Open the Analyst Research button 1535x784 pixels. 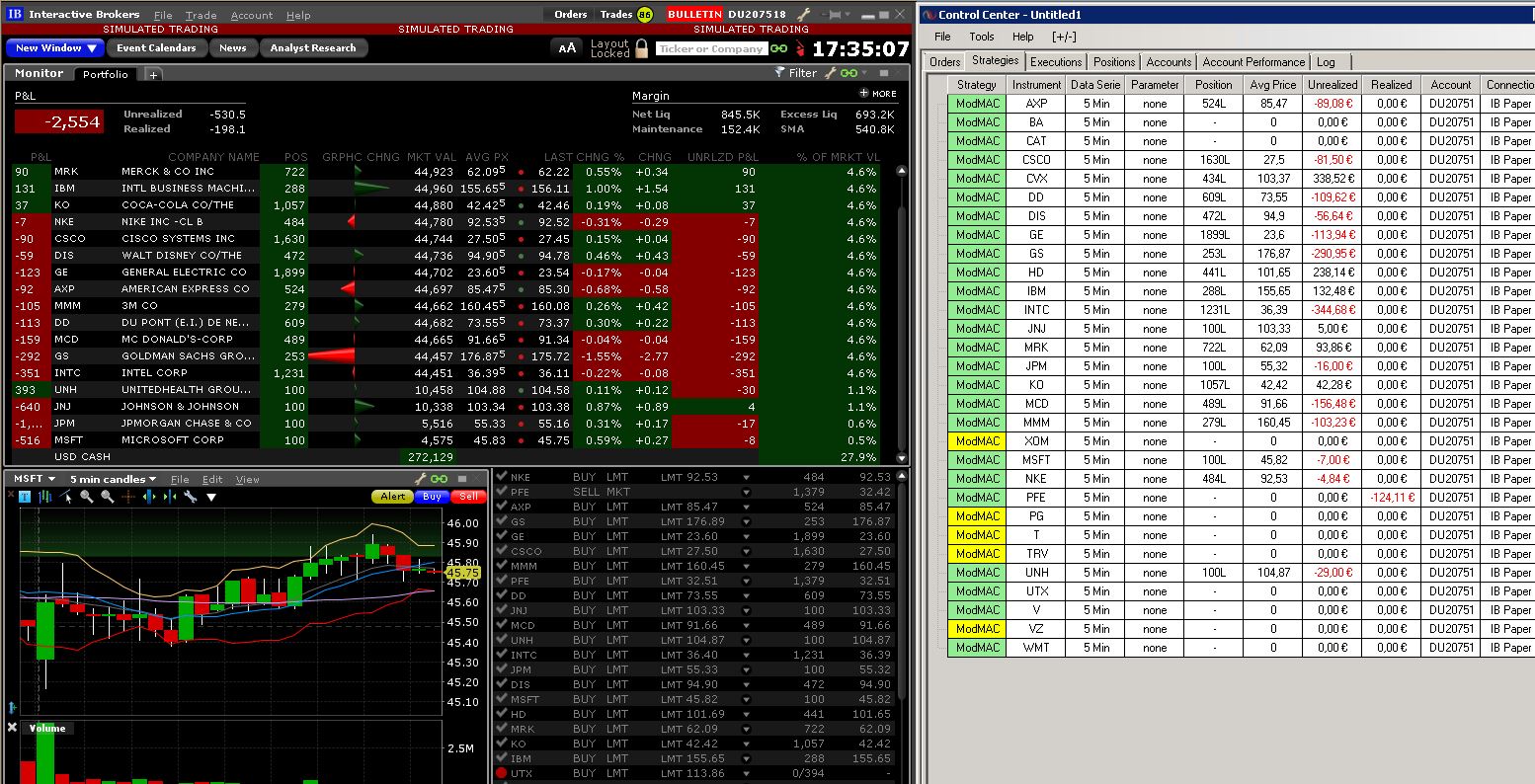coord(313,47)
